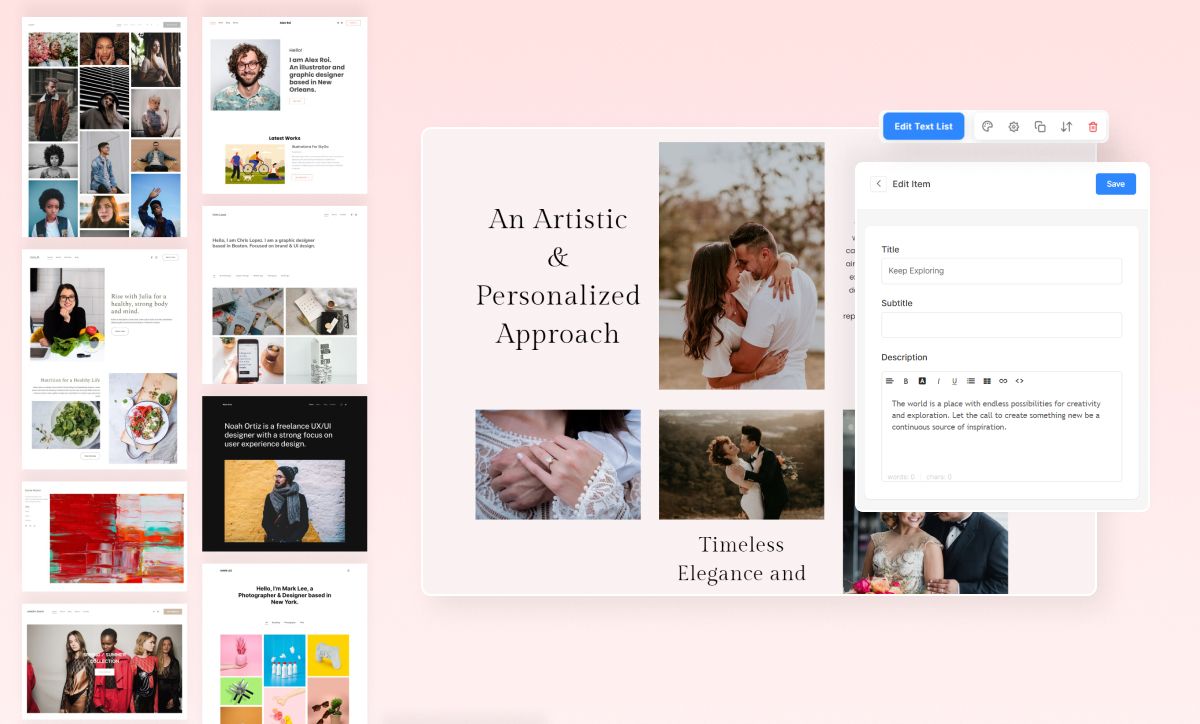
Task: Open the settings gear for the text list
Action: coord(1013,126)
